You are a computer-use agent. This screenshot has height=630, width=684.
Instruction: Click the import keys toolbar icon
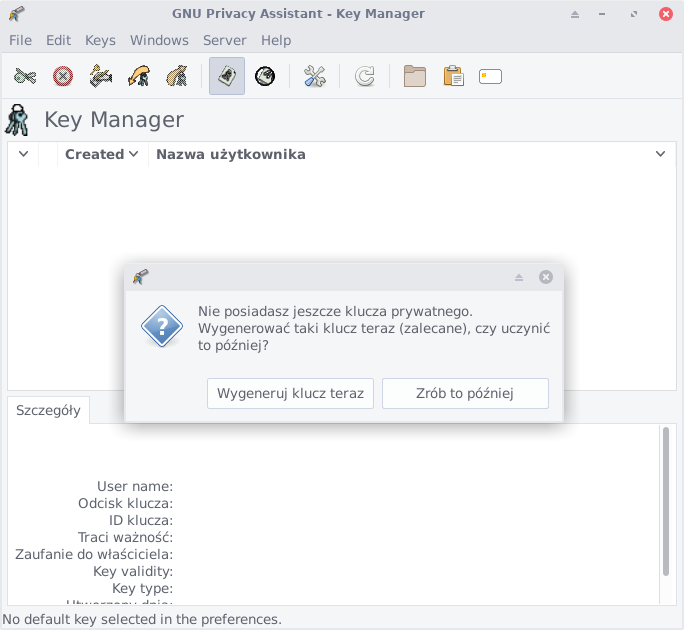point(138,76)
